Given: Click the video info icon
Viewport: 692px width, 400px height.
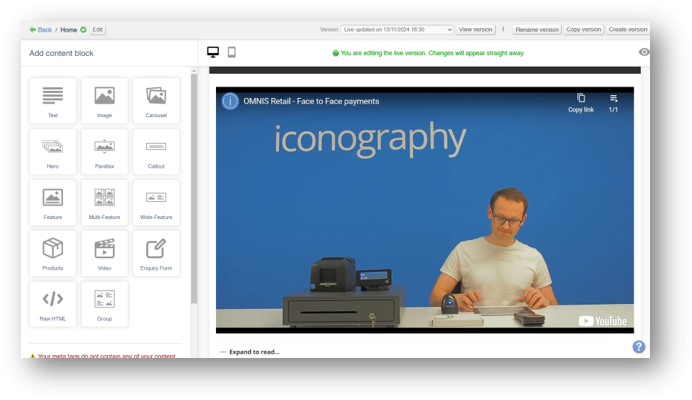Looking at the screenshot, I should (230, 101).
